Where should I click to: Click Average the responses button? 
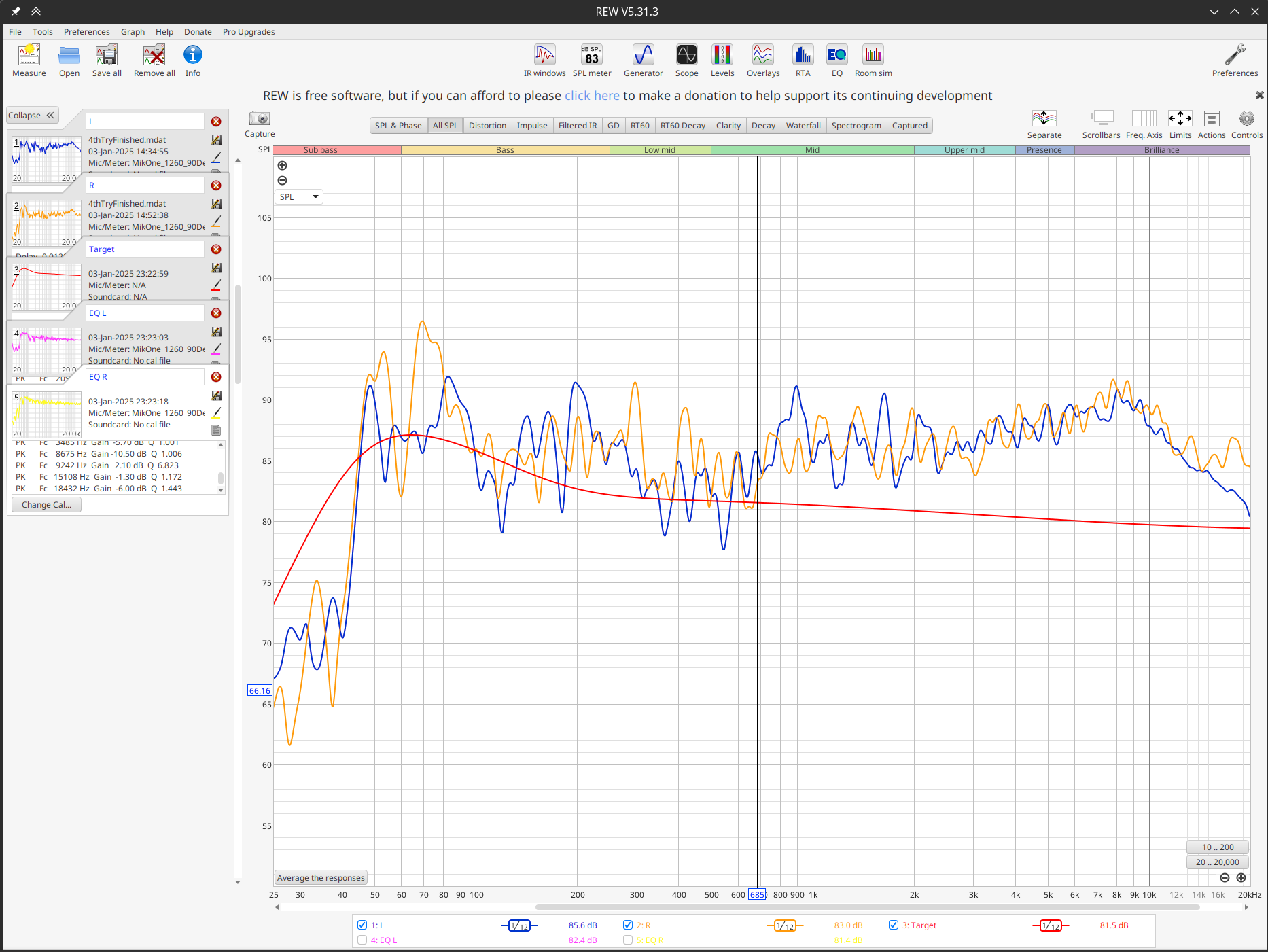pos(321,878)
